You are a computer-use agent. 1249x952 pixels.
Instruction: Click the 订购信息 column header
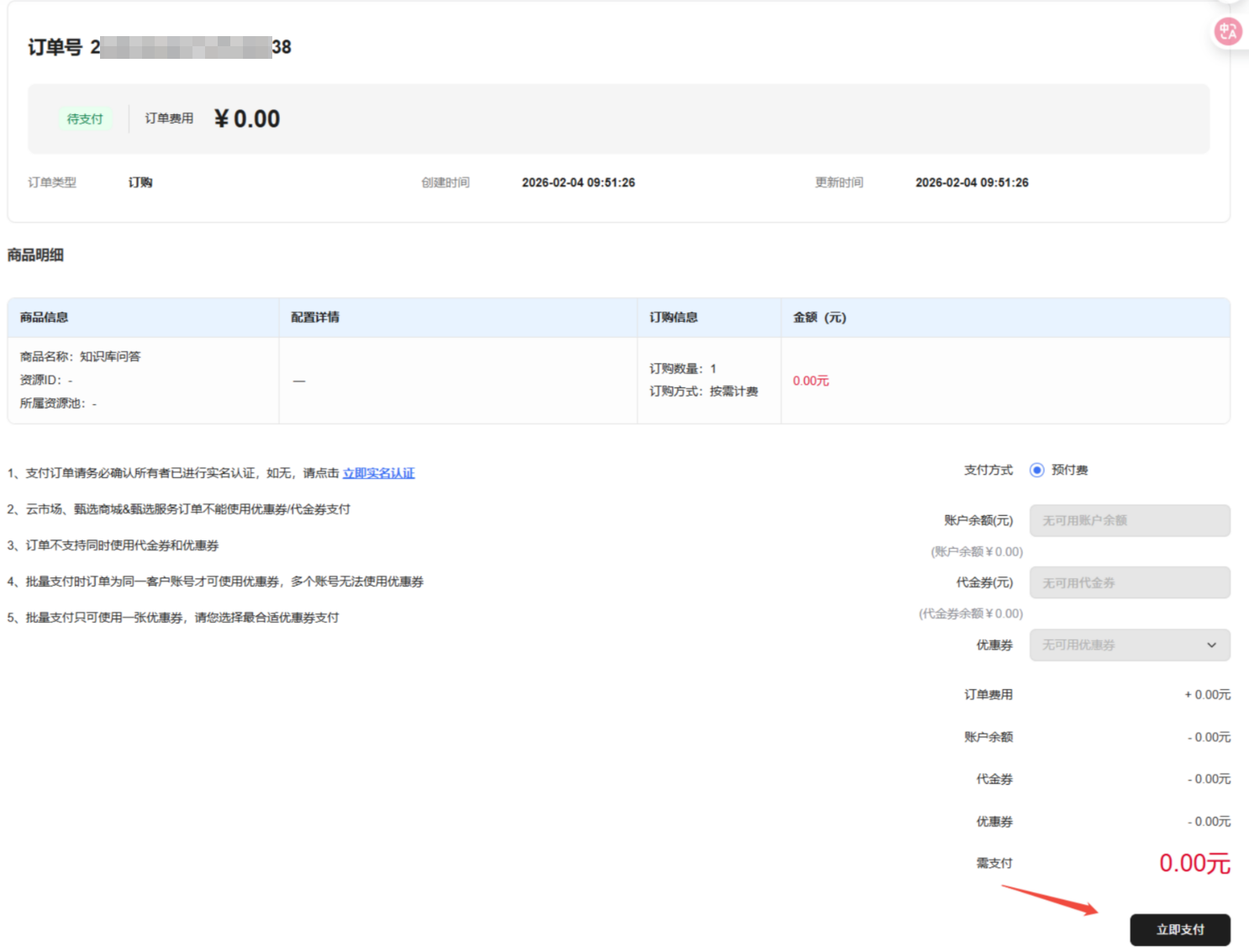[673, 318]
